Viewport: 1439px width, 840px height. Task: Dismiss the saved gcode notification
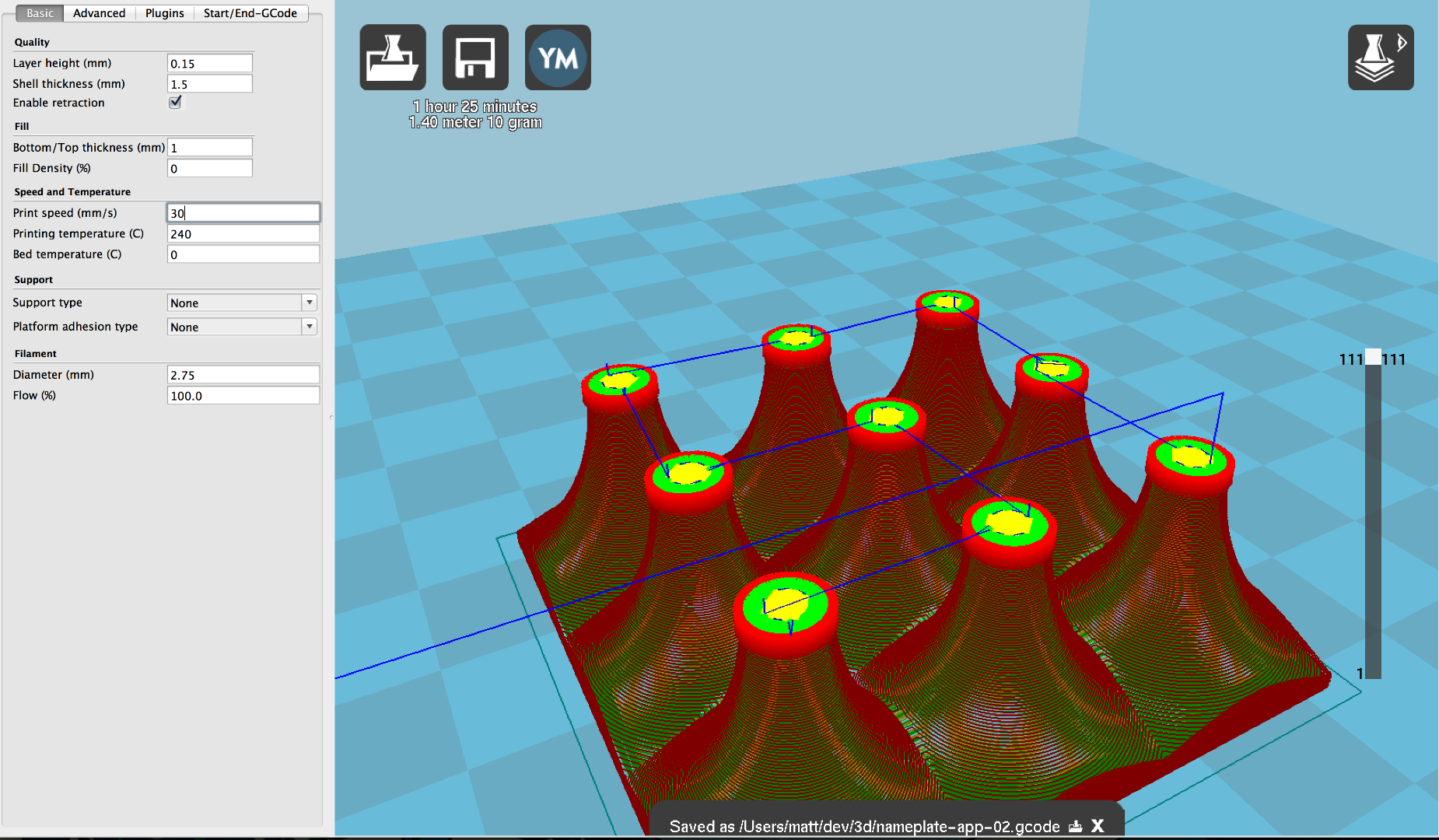1098,826
